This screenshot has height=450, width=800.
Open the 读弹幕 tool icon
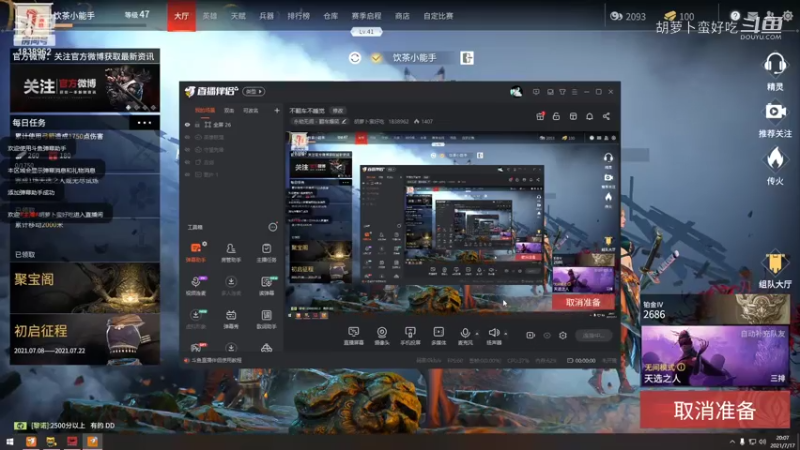(x=266, y=285)
